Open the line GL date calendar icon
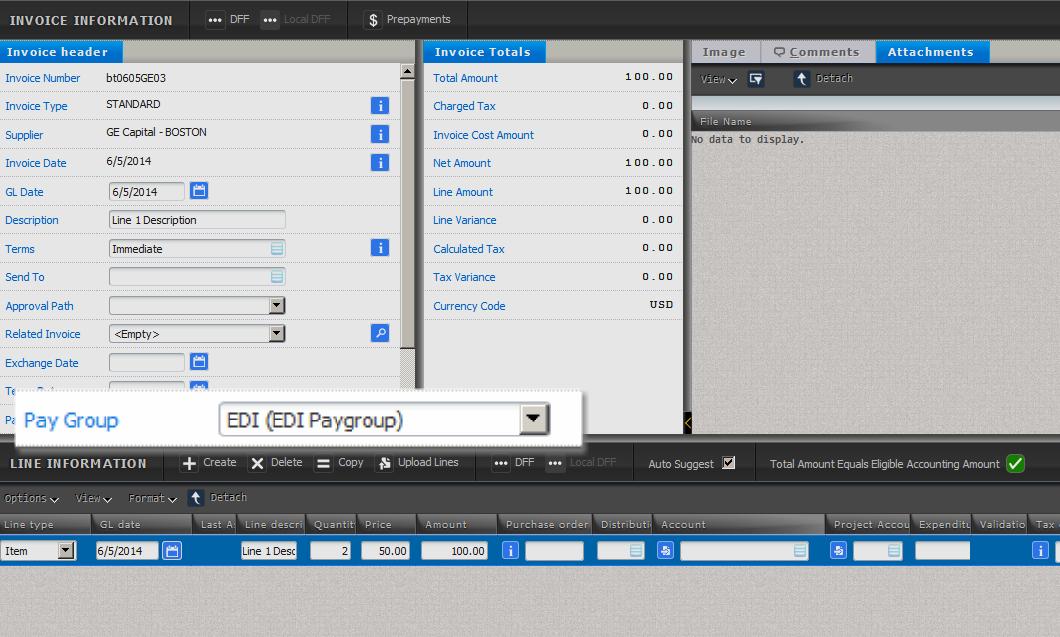The height and width of the screenshot is (637, 1060). tap(172, 550)
